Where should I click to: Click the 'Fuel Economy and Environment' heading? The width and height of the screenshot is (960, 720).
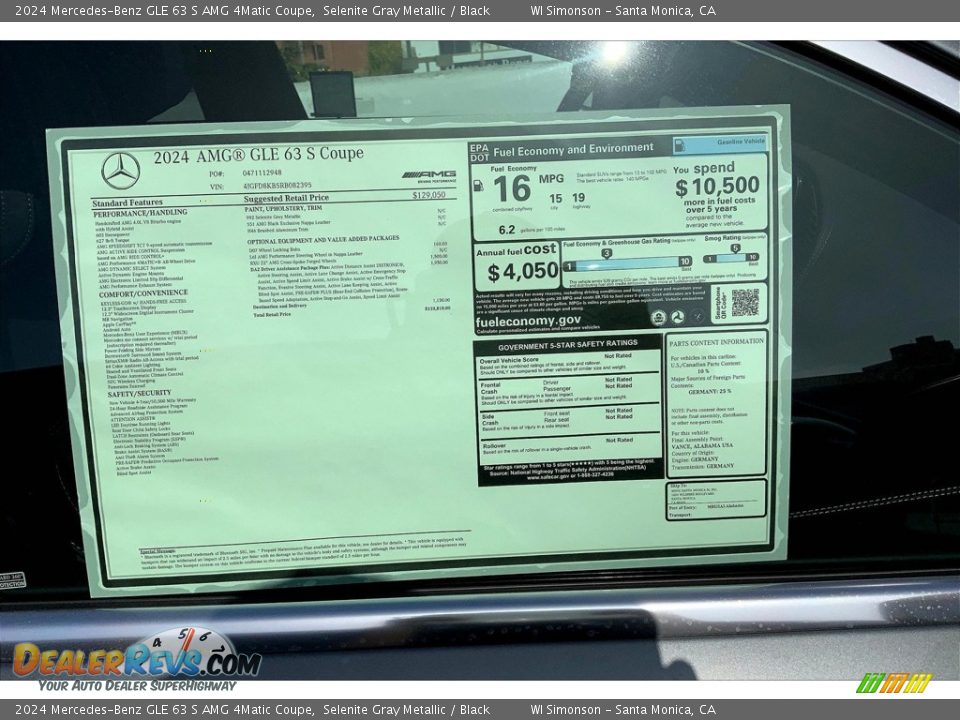click(574, 149)
